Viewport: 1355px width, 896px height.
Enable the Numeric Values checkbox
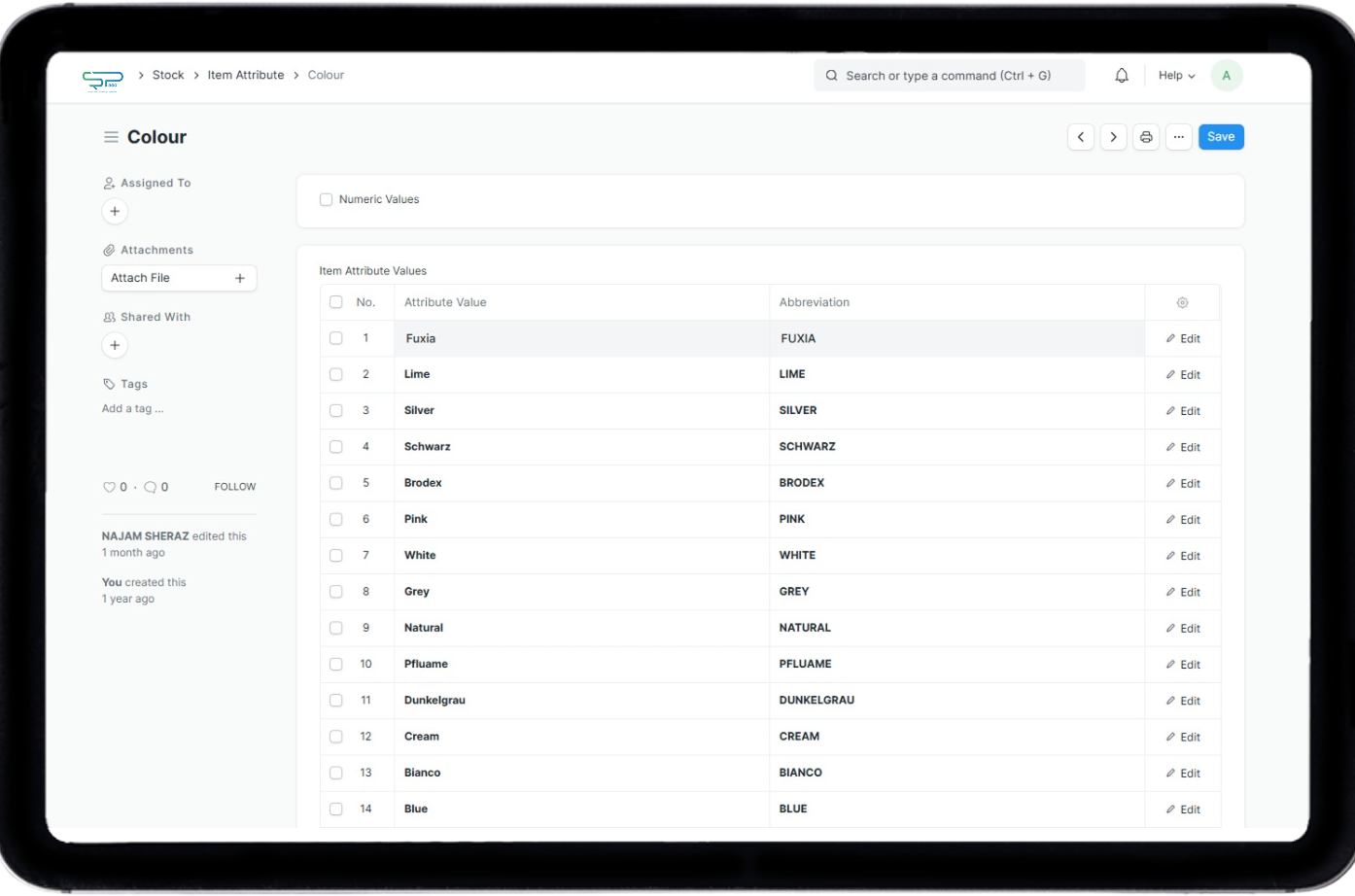[326, 199]
